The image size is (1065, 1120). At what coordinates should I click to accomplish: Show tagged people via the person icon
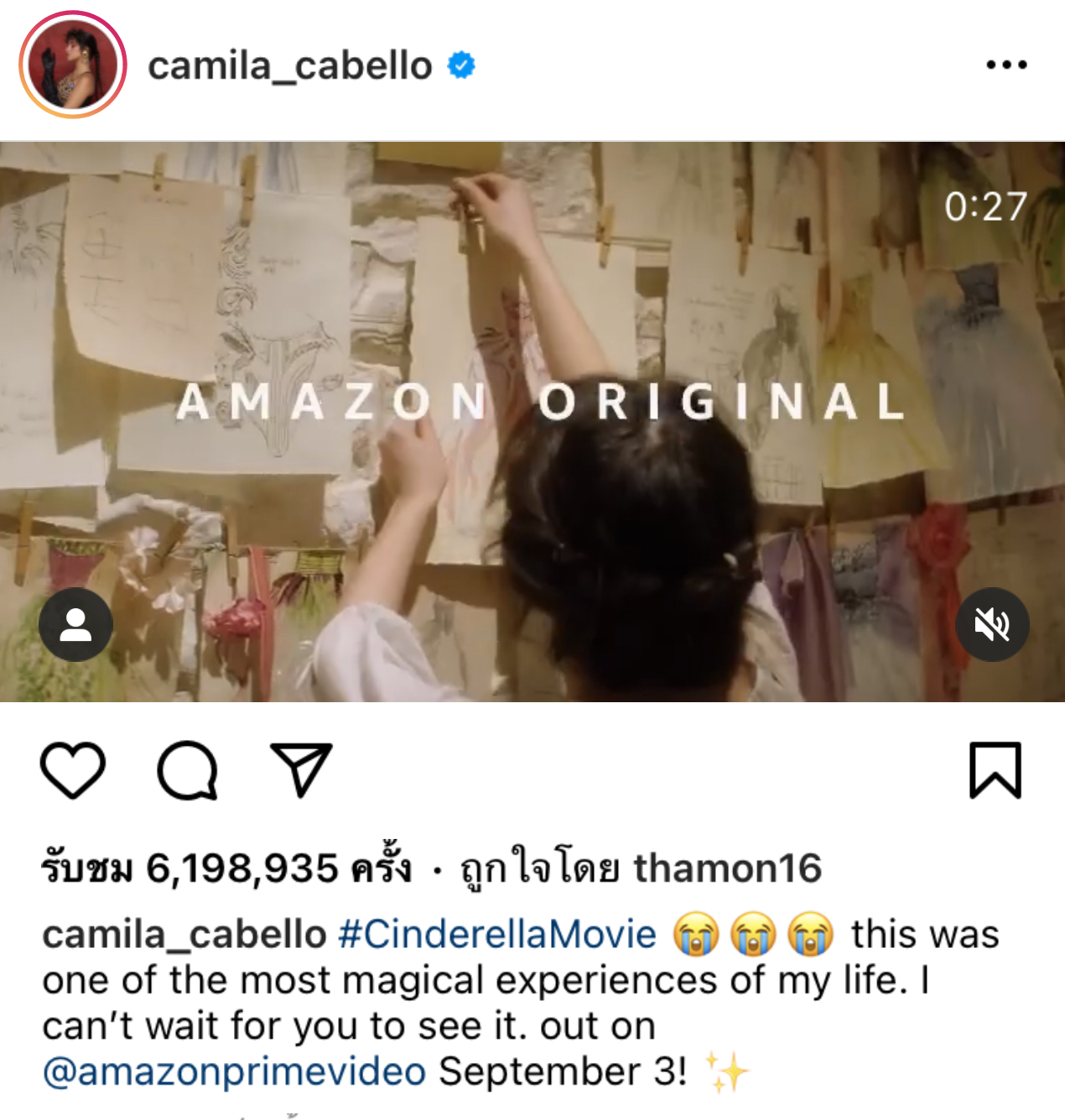[x=76, y=625]
